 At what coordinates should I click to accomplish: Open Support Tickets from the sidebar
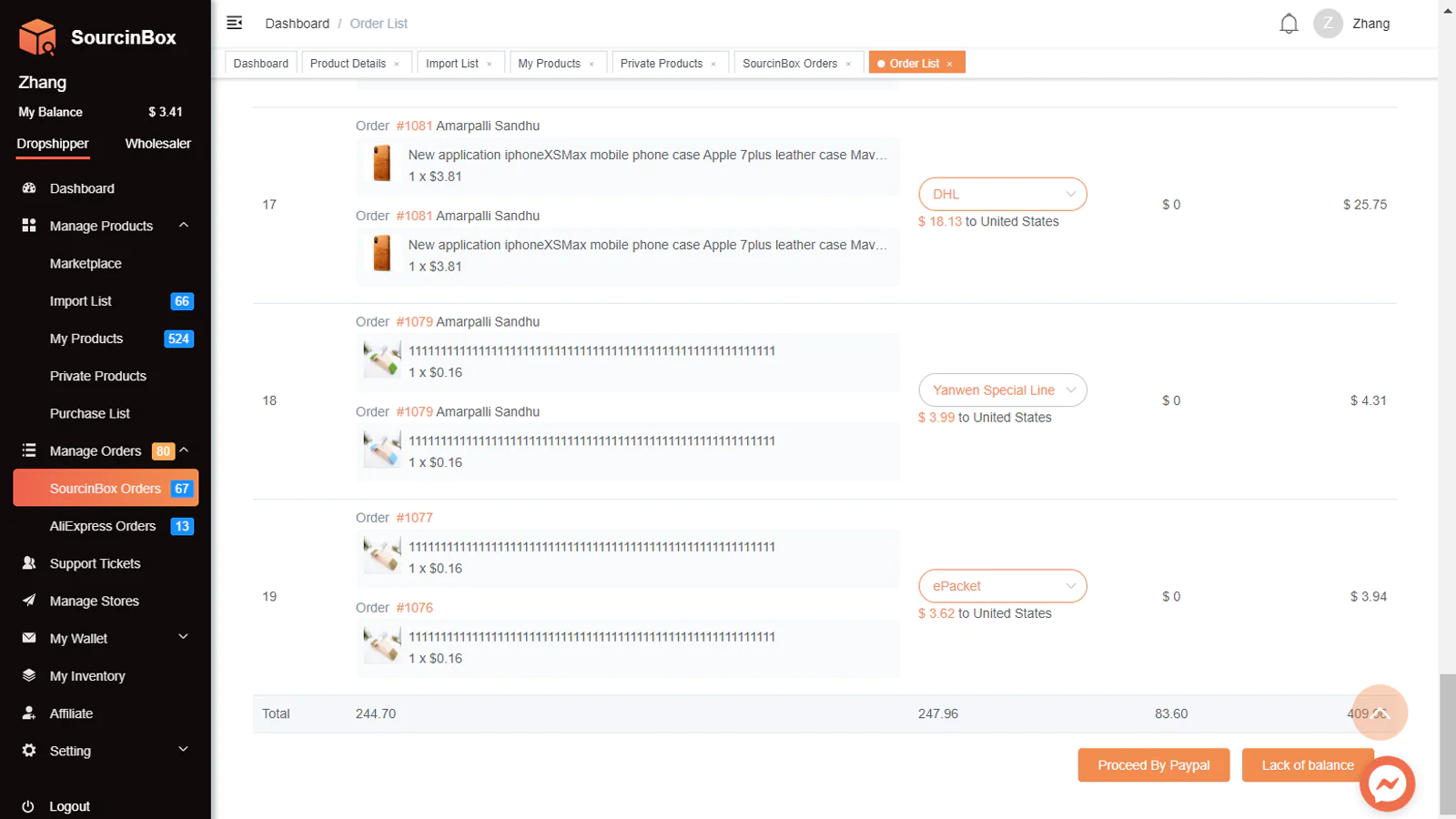(x=95, y=563)
